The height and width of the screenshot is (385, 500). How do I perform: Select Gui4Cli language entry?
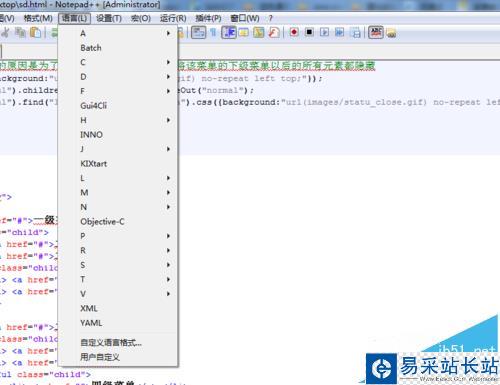point(118,106)
